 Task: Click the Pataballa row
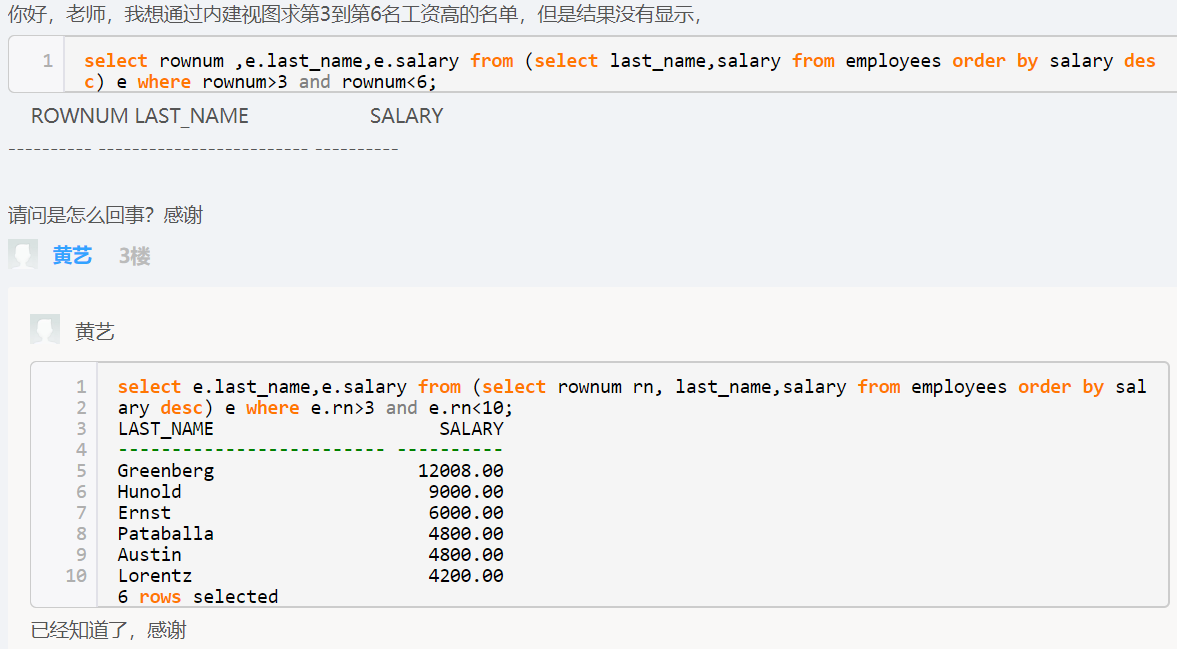(x=310, y=533)
